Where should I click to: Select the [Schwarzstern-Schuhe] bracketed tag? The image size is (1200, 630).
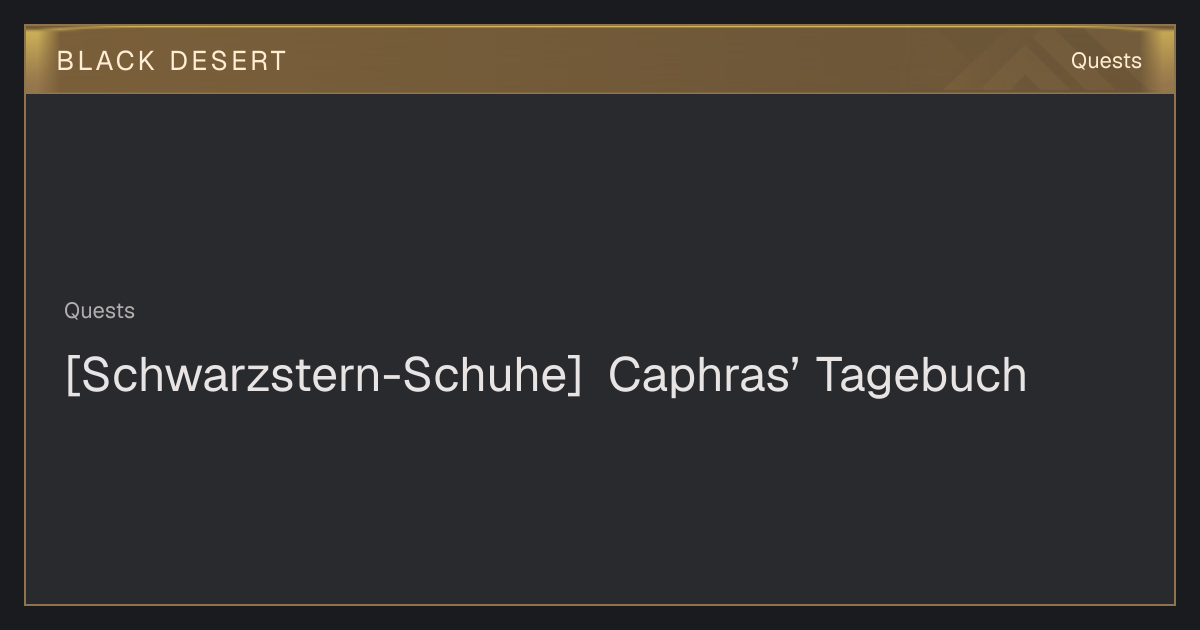coord(324,375)
